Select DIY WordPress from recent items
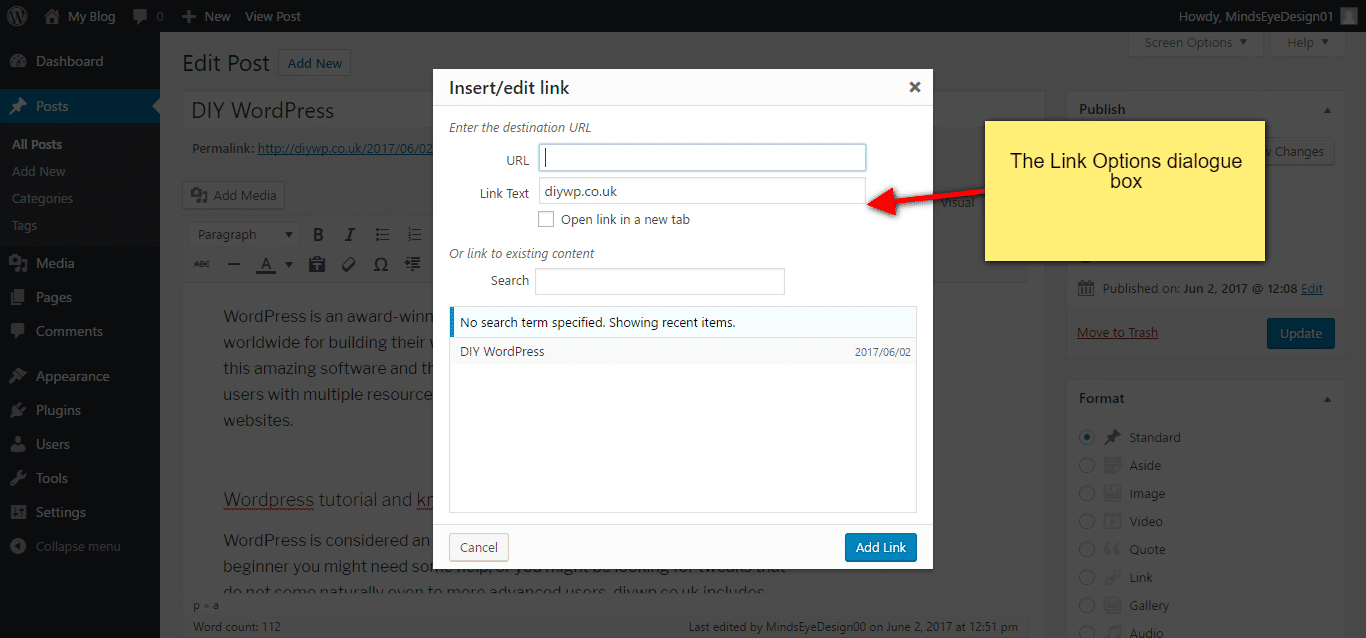 point(683,352)
